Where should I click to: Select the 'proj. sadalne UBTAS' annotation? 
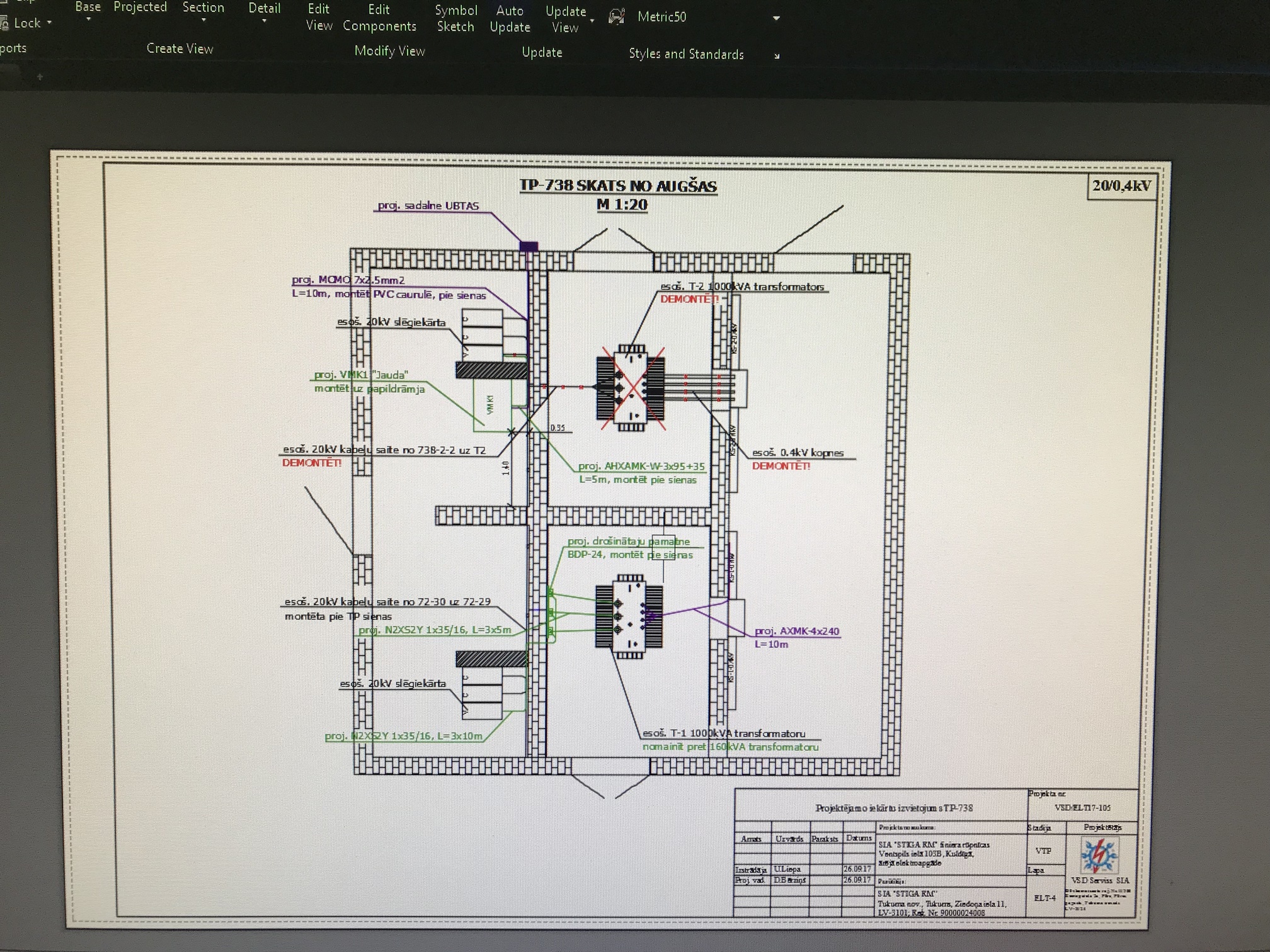(428, 206)
